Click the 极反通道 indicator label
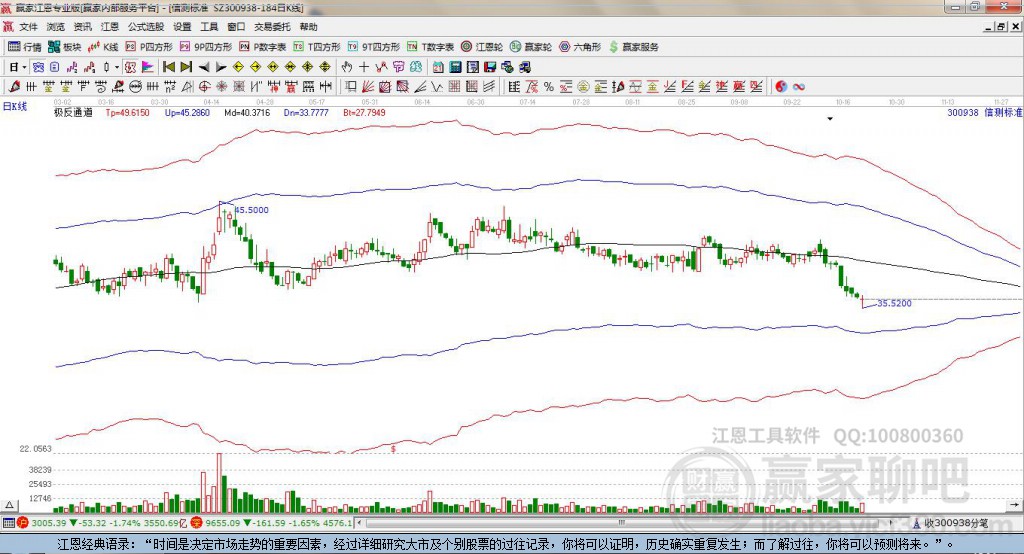Image resolution: width=1024 pixels, height=554 pixels. point(73,112)
